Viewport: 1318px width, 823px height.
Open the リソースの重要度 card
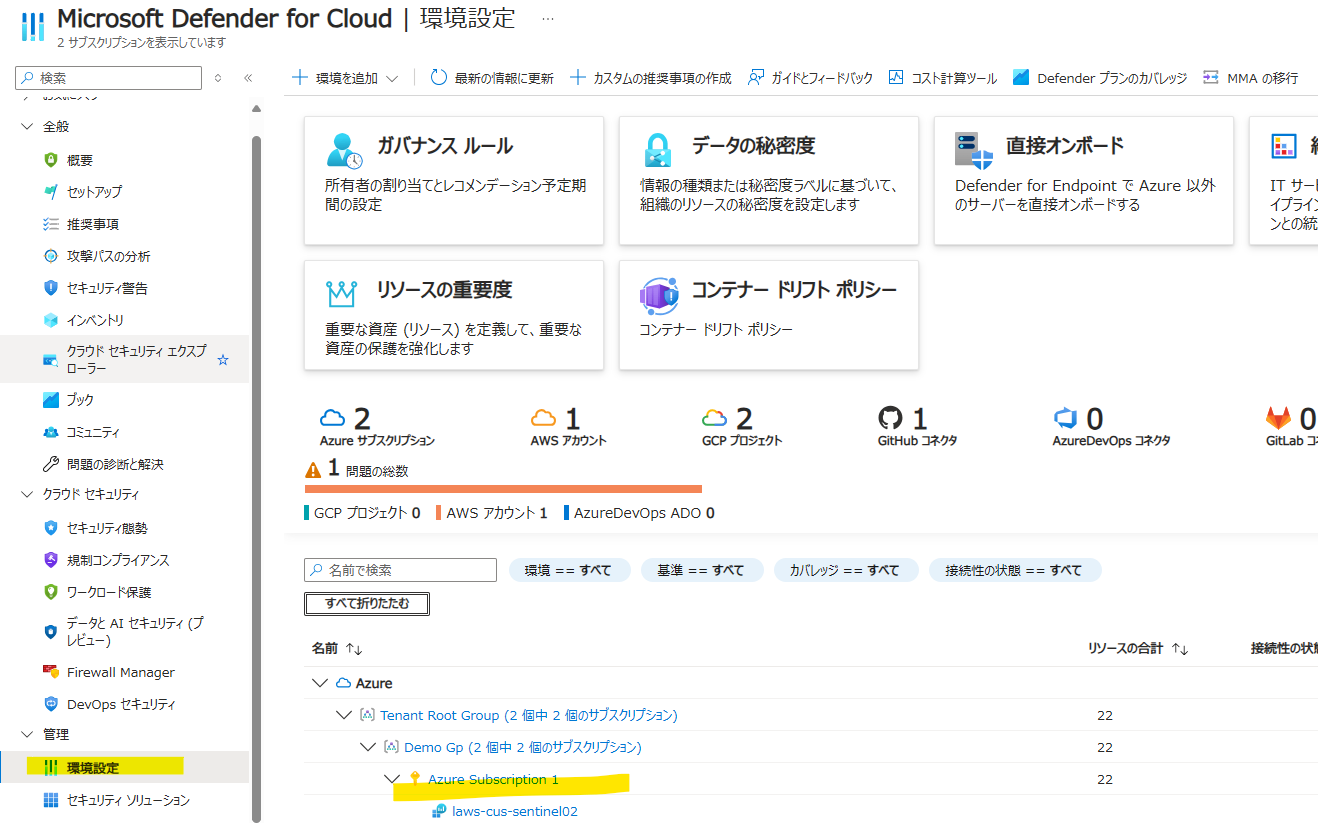[454, 315]
